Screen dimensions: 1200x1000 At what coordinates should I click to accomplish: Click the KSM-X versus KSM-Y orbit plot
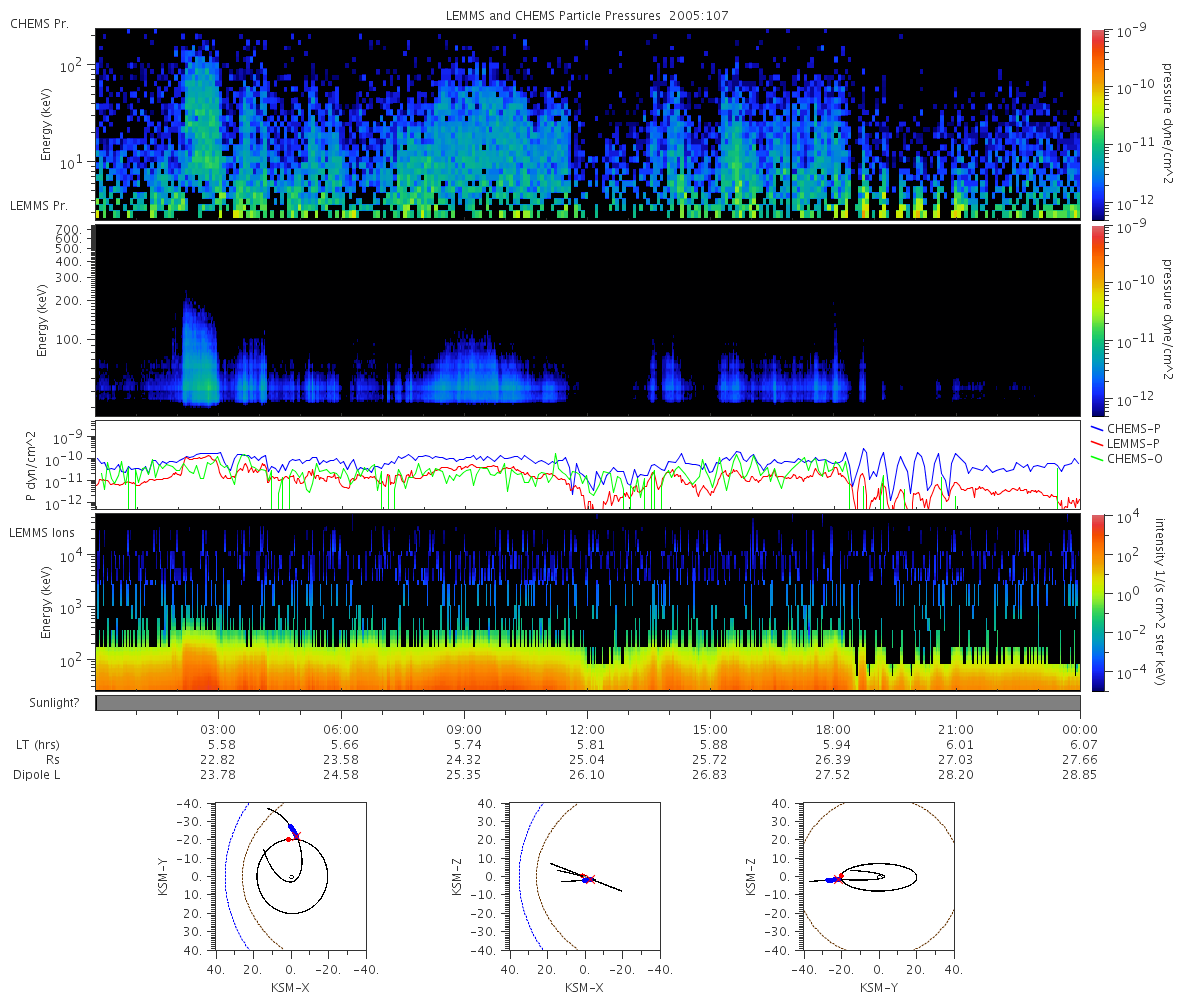[290, 876]
